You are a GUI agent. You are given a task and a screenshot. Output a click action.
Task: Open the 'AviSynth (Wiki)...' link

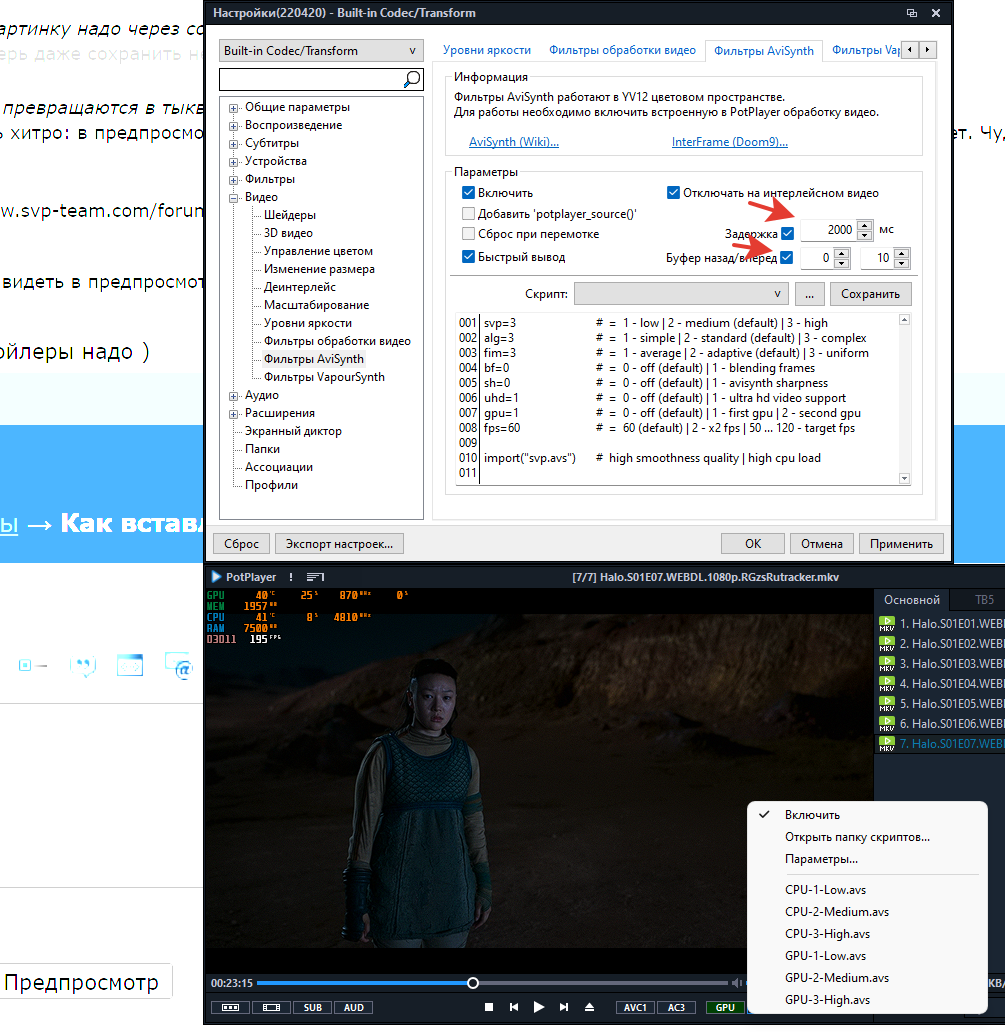513,143
